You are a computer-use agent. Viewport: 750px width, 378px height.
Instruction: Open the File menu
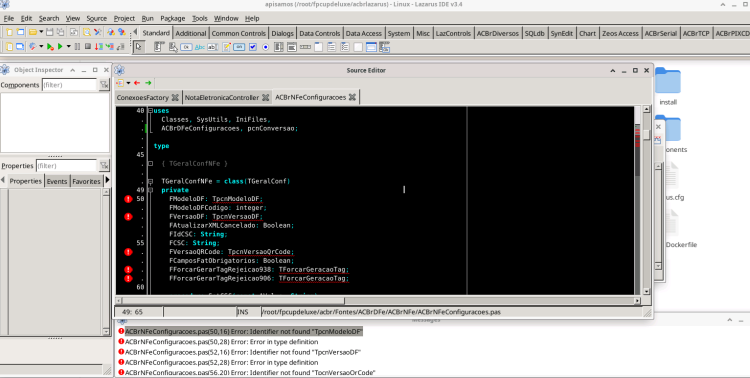pos(9,18)
